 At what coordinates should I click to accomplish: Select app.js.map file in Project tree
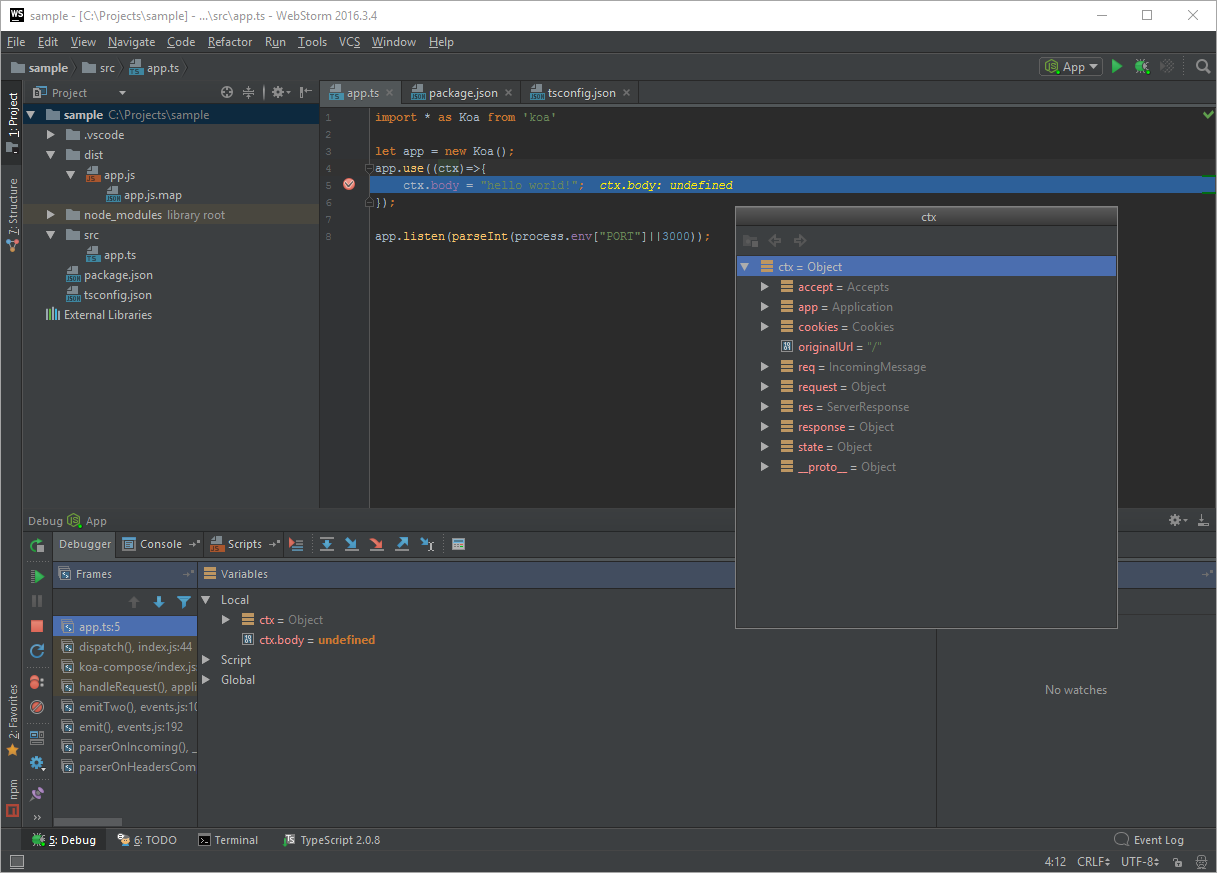click(x=144, y=195)
